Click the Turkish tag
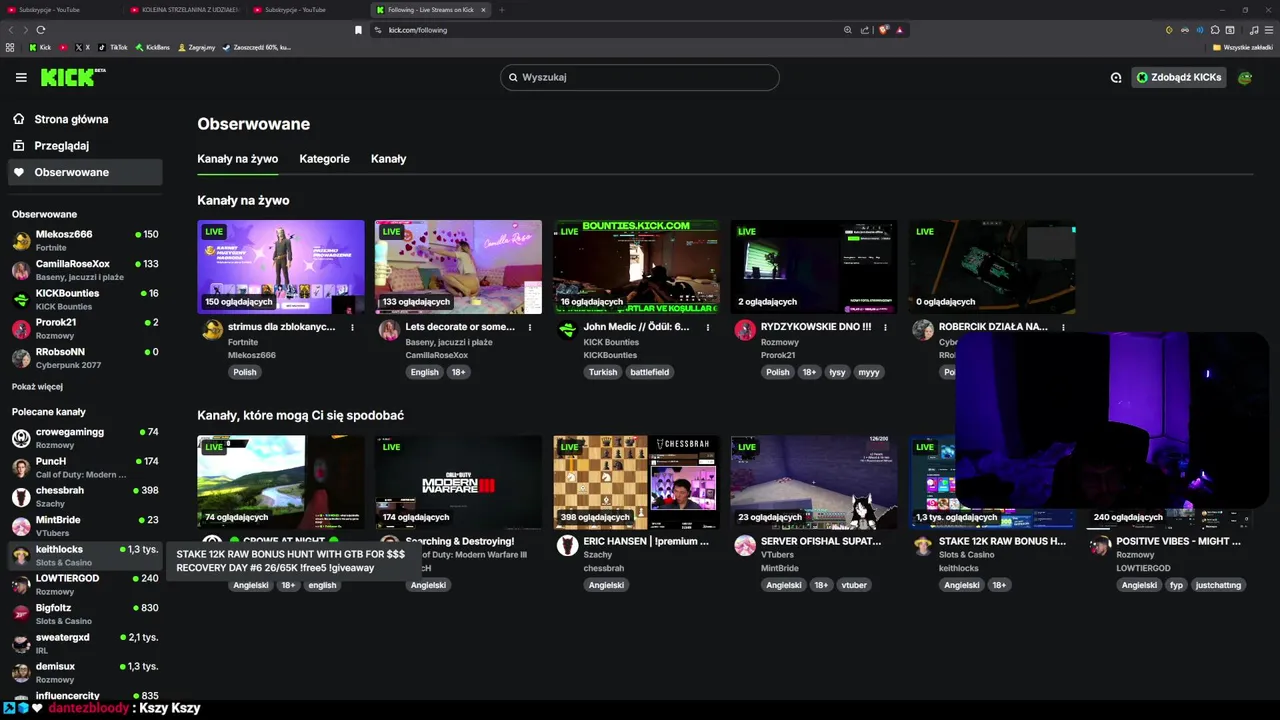The width and height of the screenshot is (1280, 720). click(x=603, y=372)
